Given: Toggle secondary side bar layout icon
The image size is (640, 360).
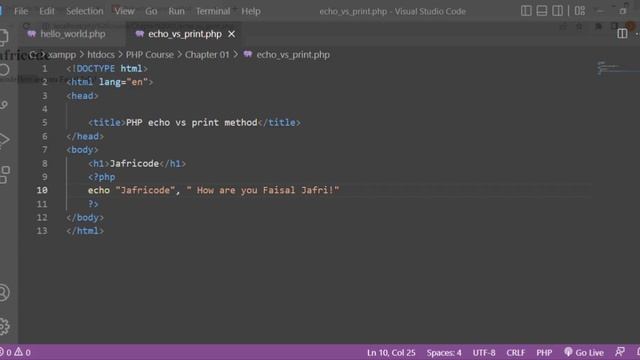Looking at the screenshot, I should pos(557,11).
